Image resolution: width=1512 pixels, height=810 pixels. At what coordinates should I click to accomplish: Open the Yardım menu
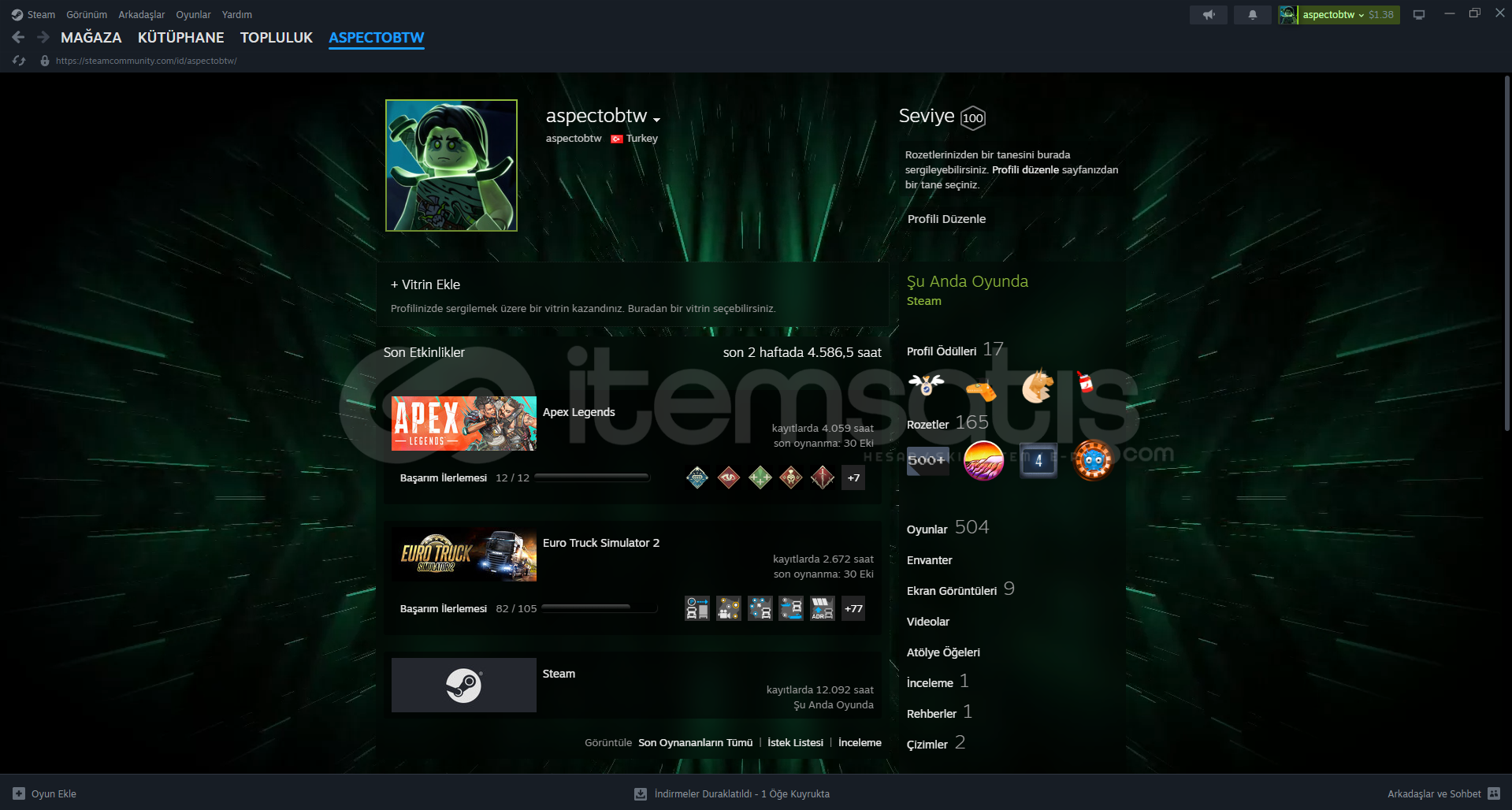[x=237, y=15]
